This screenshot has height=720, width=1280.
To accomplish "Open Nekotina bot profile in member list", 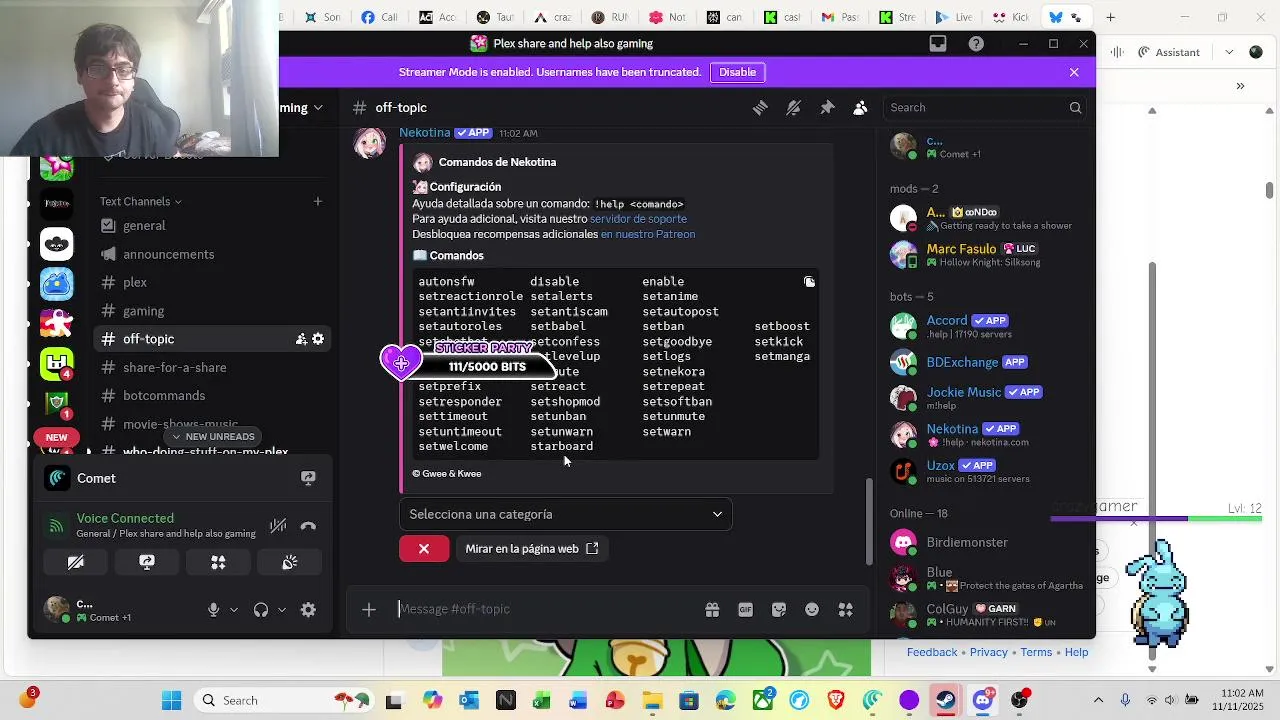I will point(984,435).
